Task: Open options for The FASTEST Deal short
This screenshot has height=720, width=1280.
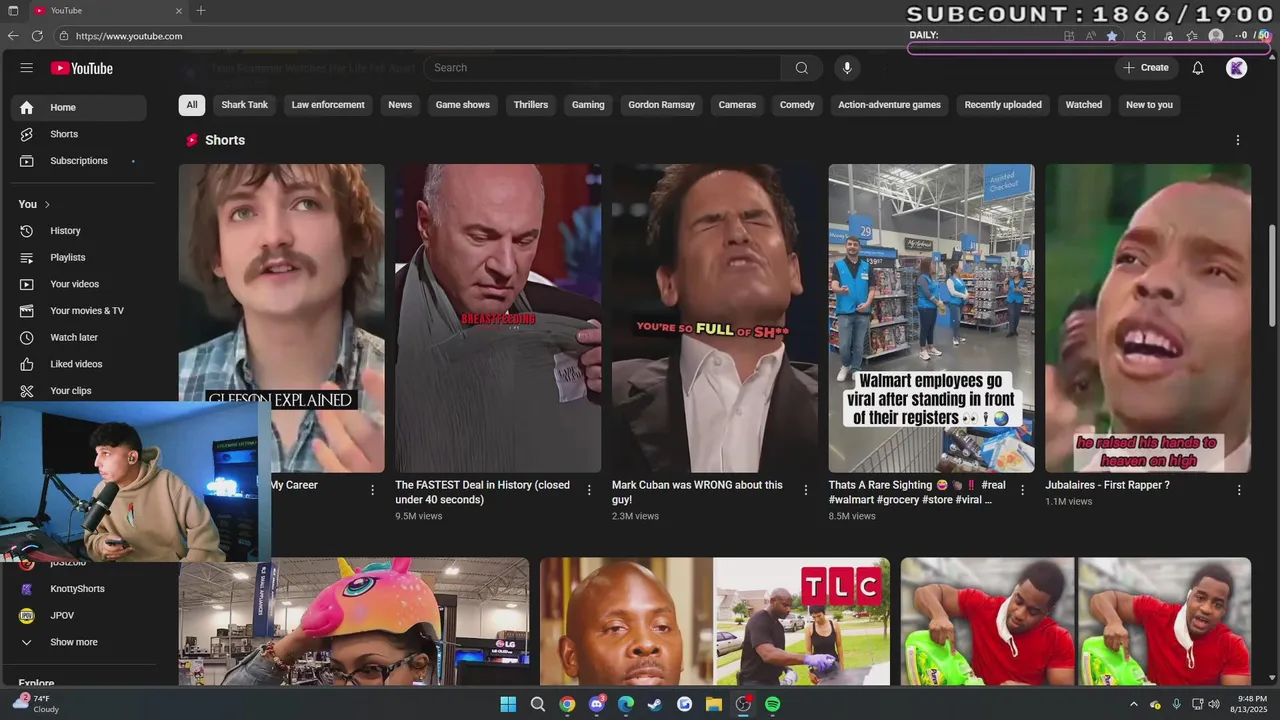Action: tap(589, 490)
